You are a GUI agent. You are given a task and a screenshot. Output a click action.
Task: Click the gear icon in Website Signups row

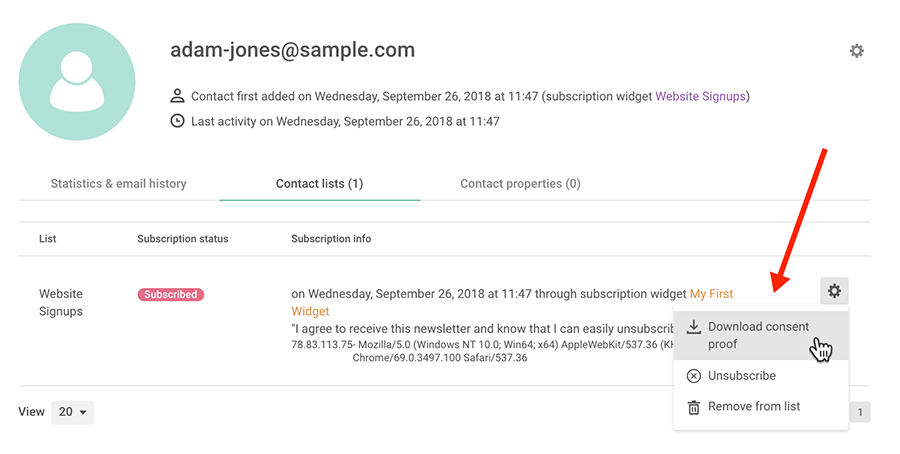click(x=834, y=291)
